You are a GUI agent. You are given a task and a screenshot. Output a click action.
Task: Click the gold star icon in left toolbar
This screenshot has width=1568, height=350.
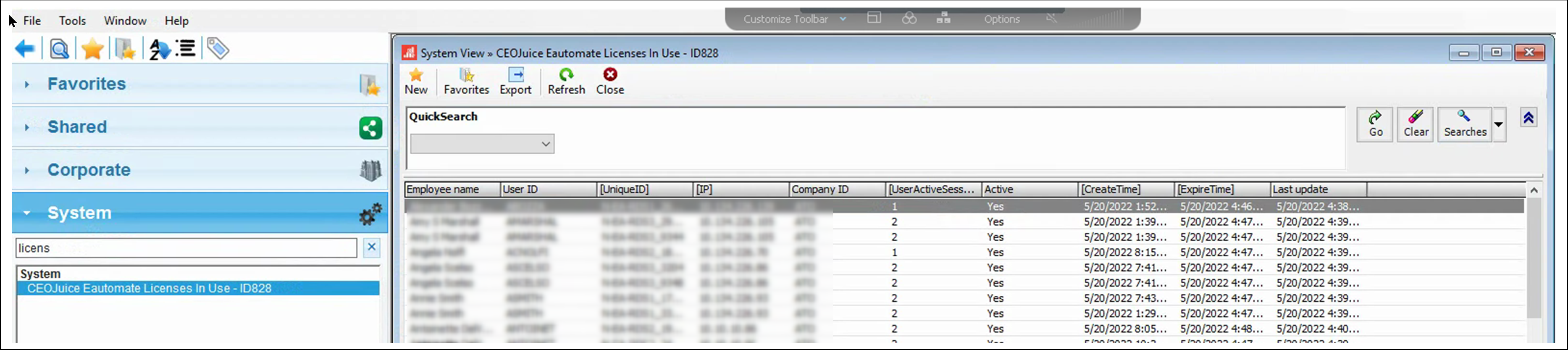coord(92,49)
